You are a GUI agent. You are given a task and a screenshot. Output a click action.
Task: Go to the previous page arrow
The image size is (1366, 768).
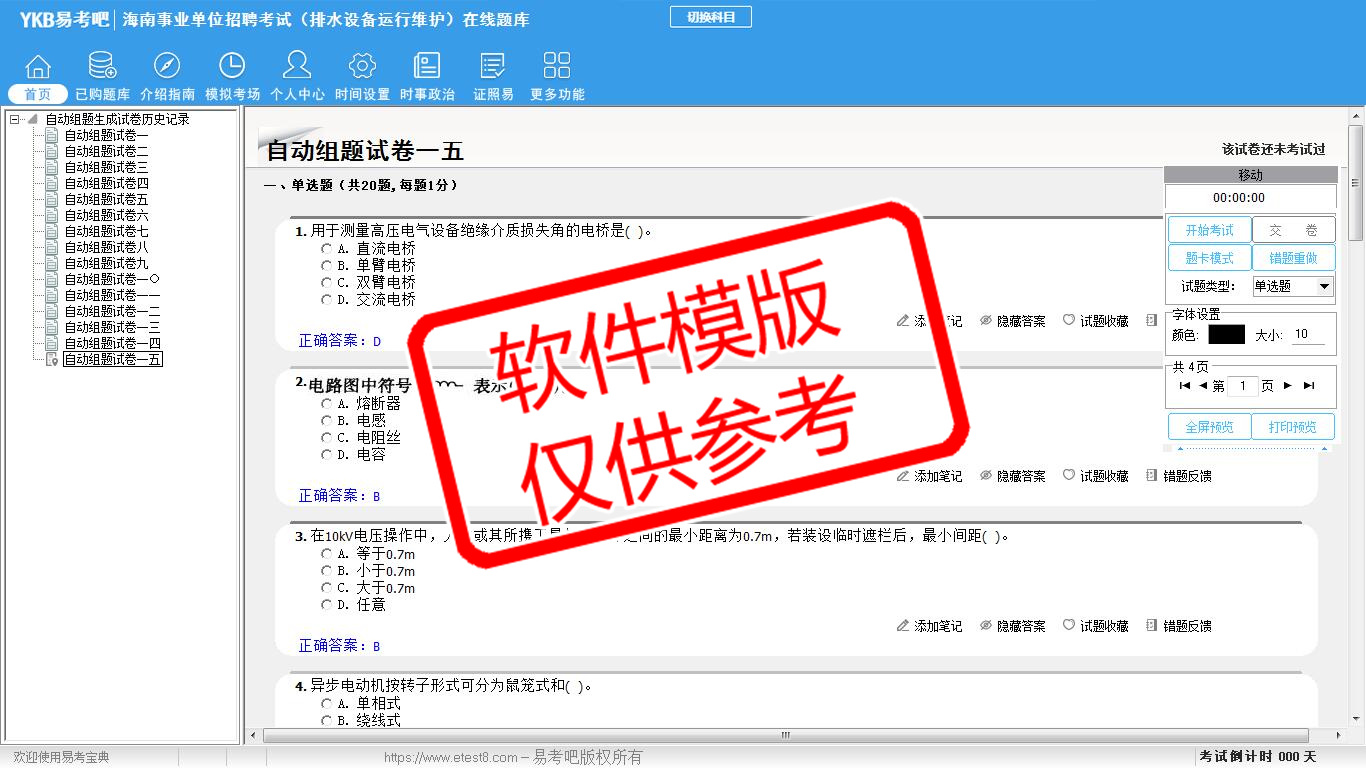[1203, 386]
